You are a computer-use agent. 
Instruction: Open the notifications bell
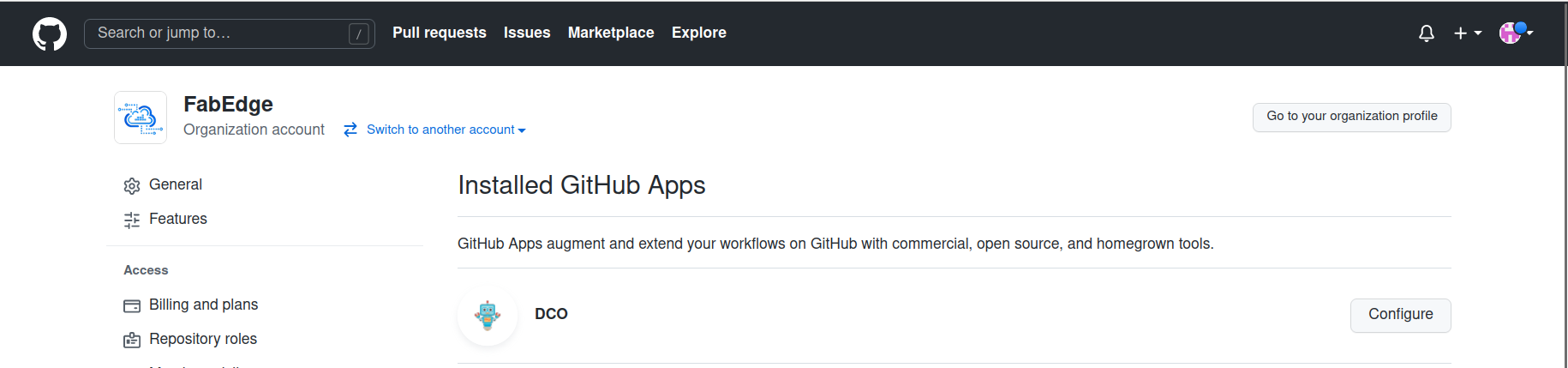click(x=1427, y=33)
